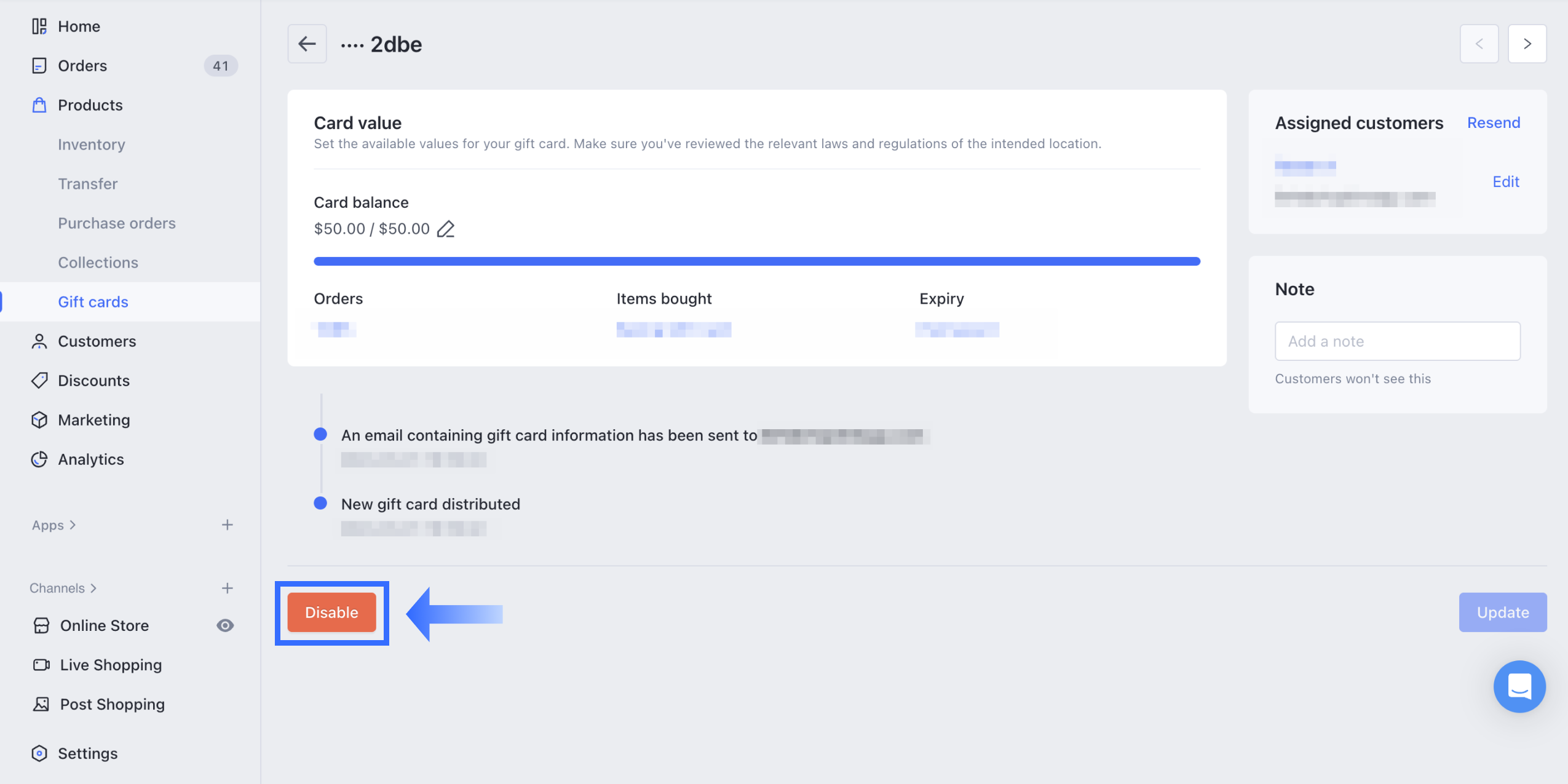The image size is (1568, 784).
Task: Click the Edit link for the assigned customer
Action: pyautogui.click(x=1505, y=181)
